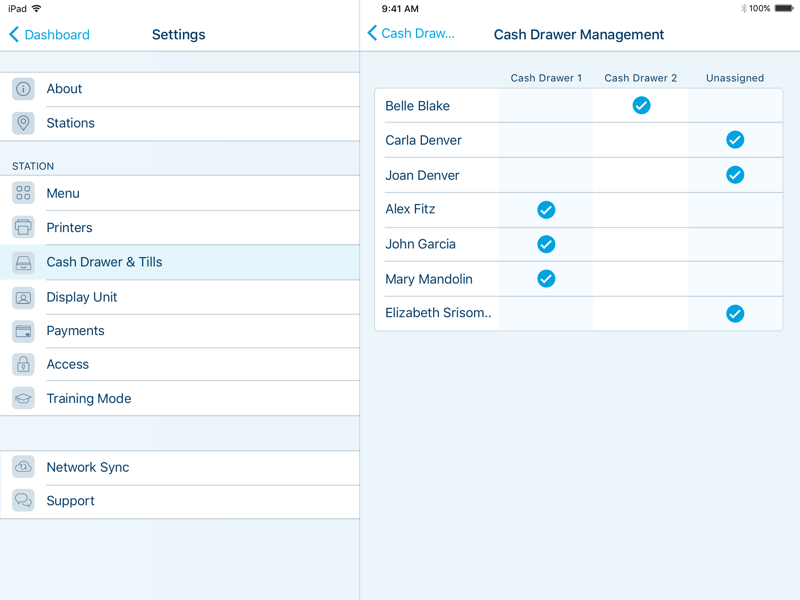Click the Menu grid icon
The width and height of the screenshot is (800, 600).
[x=23, y=193]
